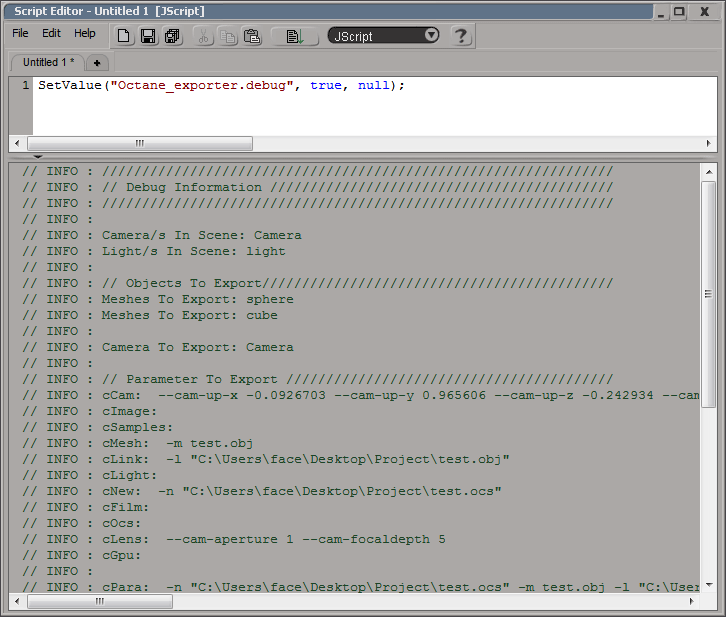Click the "cImage:" log line

pyautogui.click(x=90, y=411)
